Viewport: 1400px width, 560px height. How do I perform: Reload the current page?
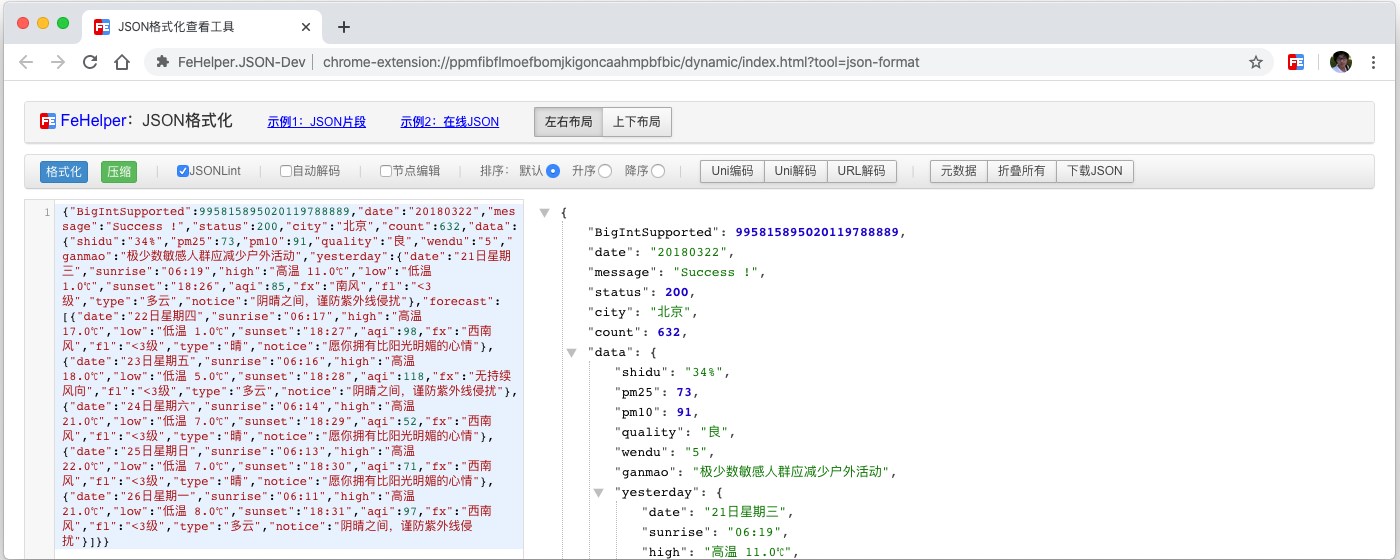(x=90, y=62)
